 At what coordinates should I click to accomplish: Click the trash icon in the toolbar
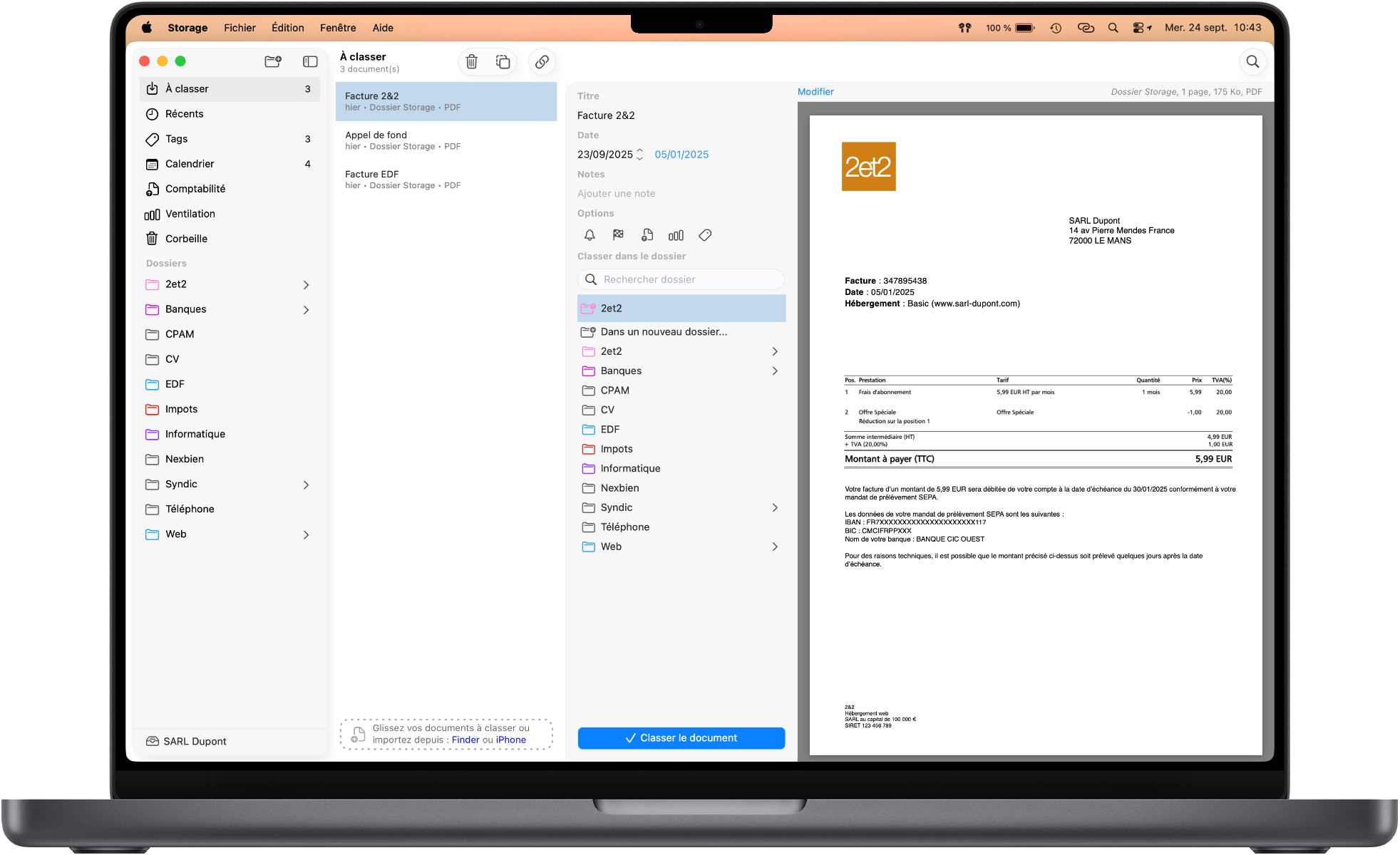[471, 62]
